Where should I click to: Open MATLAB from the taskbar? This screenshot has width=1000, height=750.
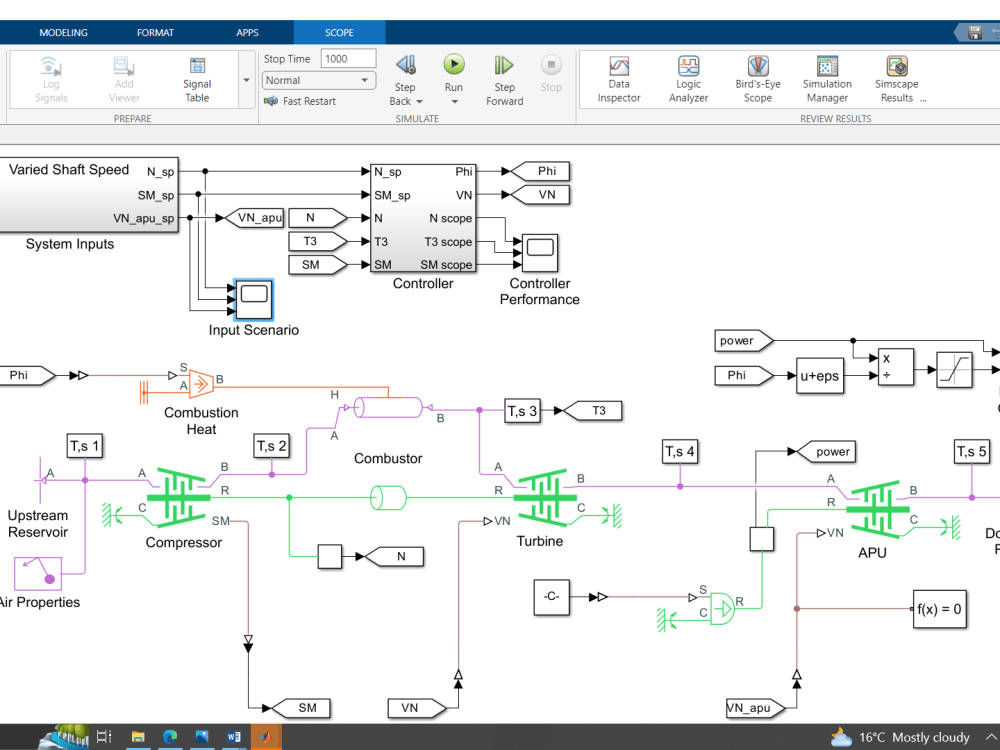[266, 737]
